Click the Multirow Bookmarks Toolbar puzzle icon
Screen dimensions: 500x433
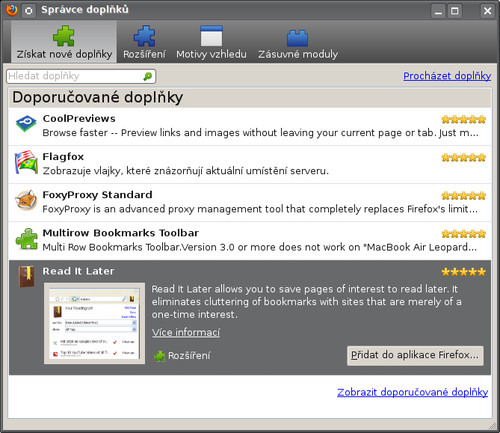(x=27, y=239)
